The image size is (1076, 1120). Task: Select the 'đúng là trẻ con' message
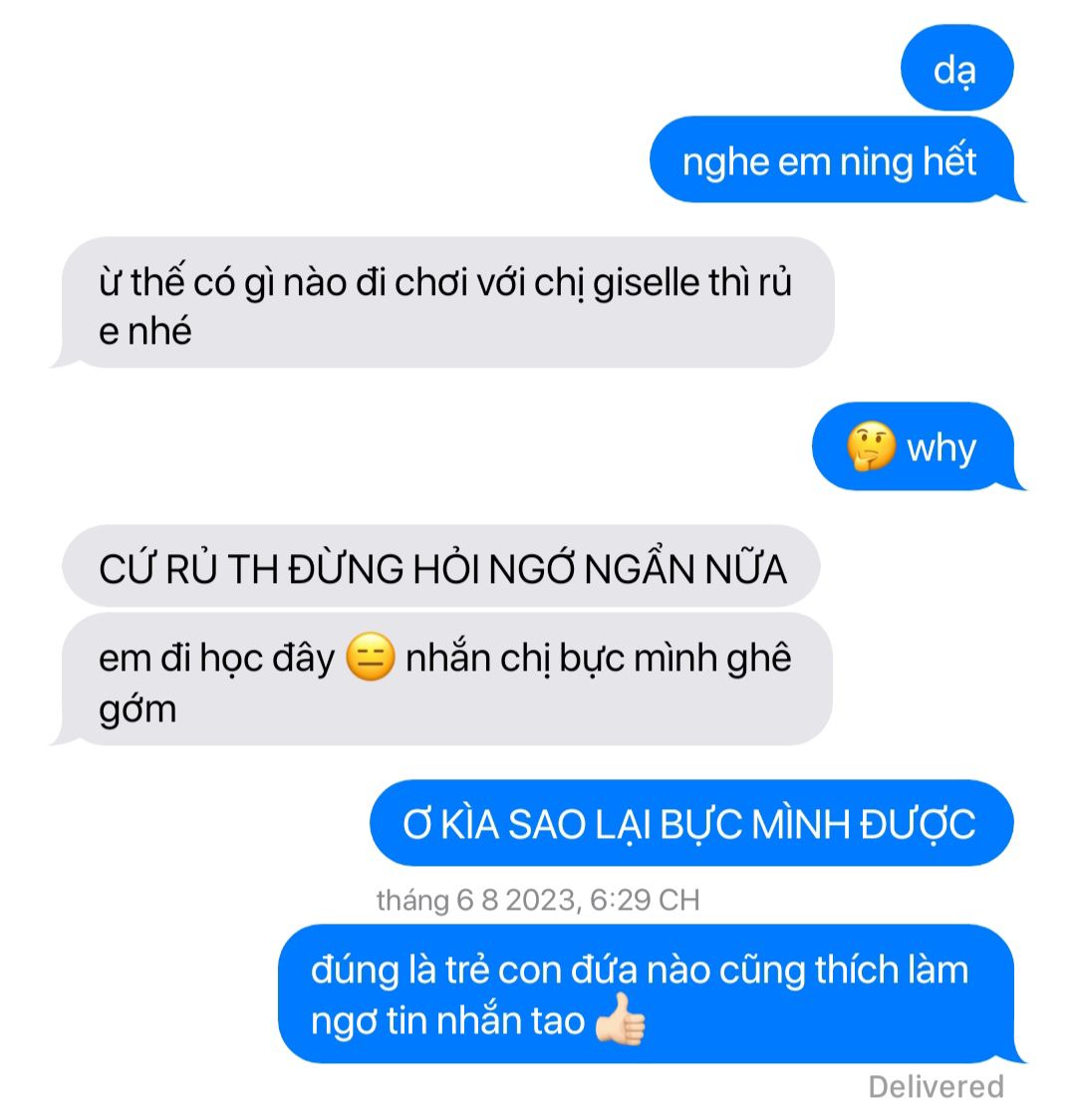(650, 993)
